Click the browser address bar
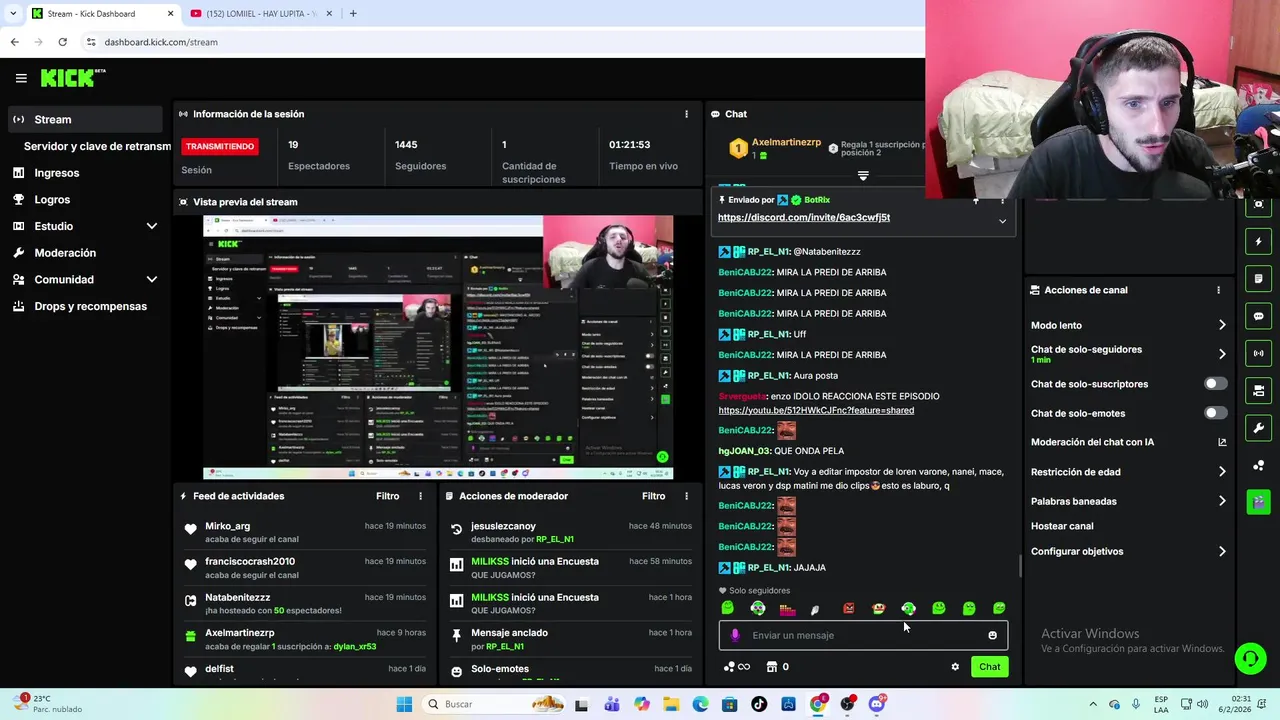 [500, 42]
